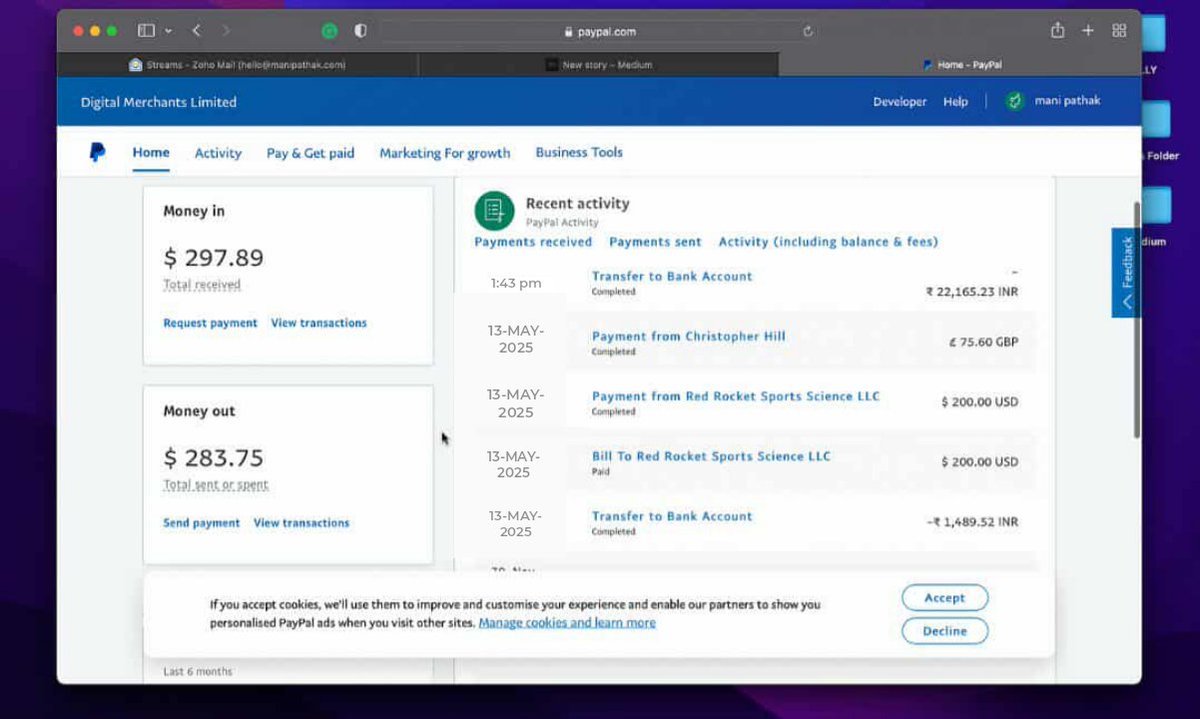Open Marketing For growth menu
This screenshot has width=1200, height=719.
445,153
